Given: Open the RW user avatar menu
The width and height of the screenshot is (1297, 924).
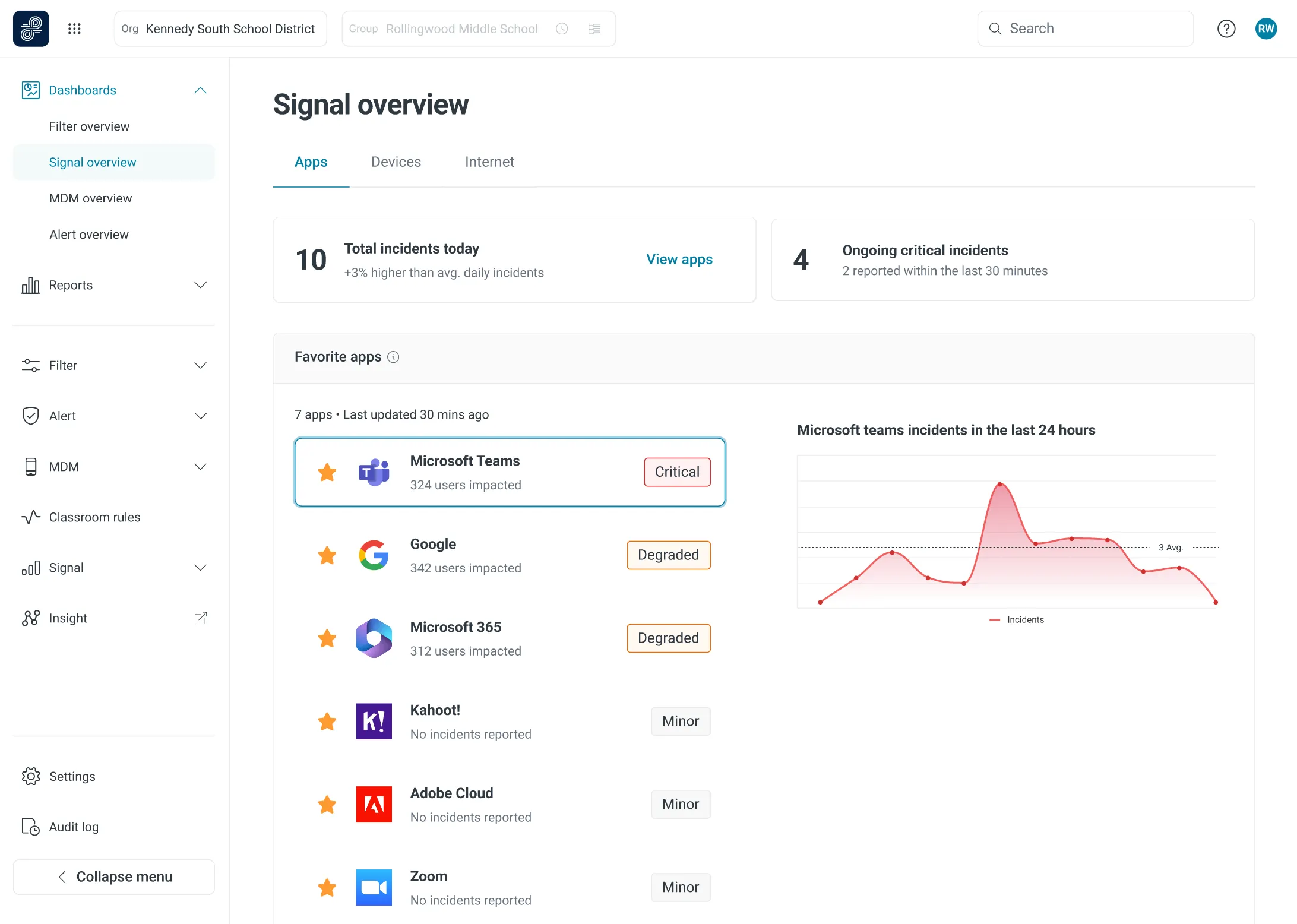Looking at the screenshot, I should 1266,29.
